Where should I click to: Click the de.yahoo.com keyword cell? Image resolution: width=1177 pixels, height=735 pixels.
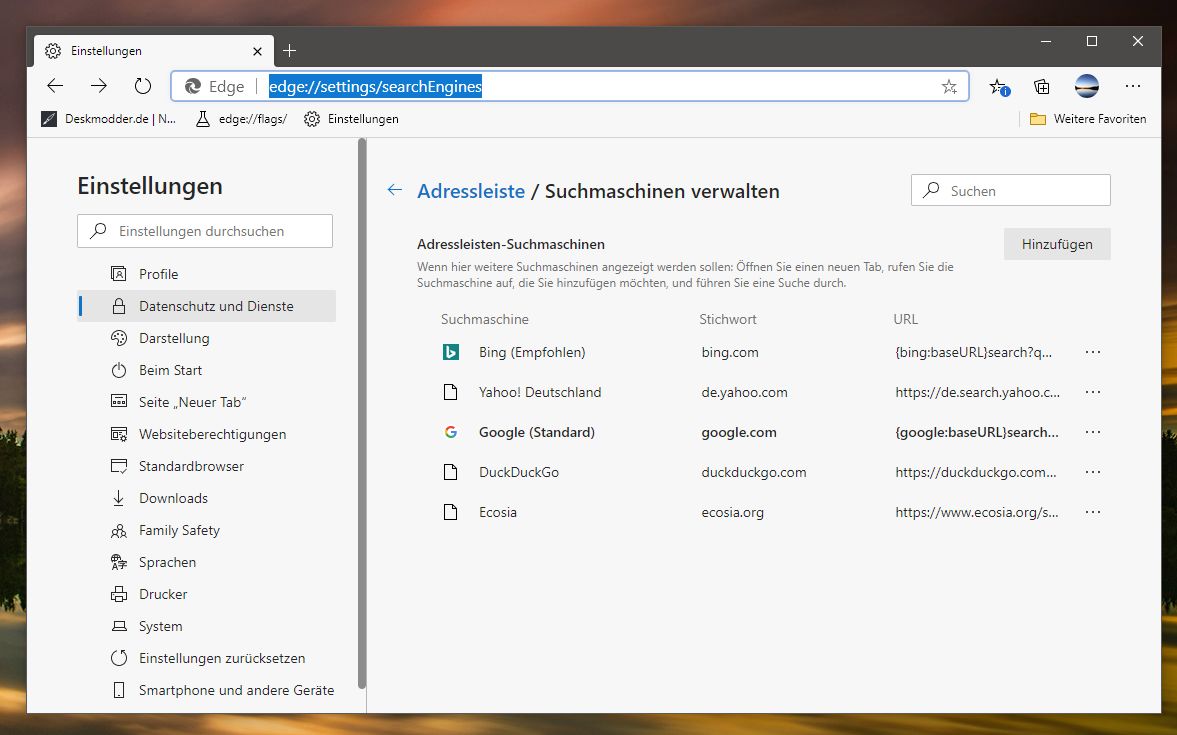tap(745, 392)
